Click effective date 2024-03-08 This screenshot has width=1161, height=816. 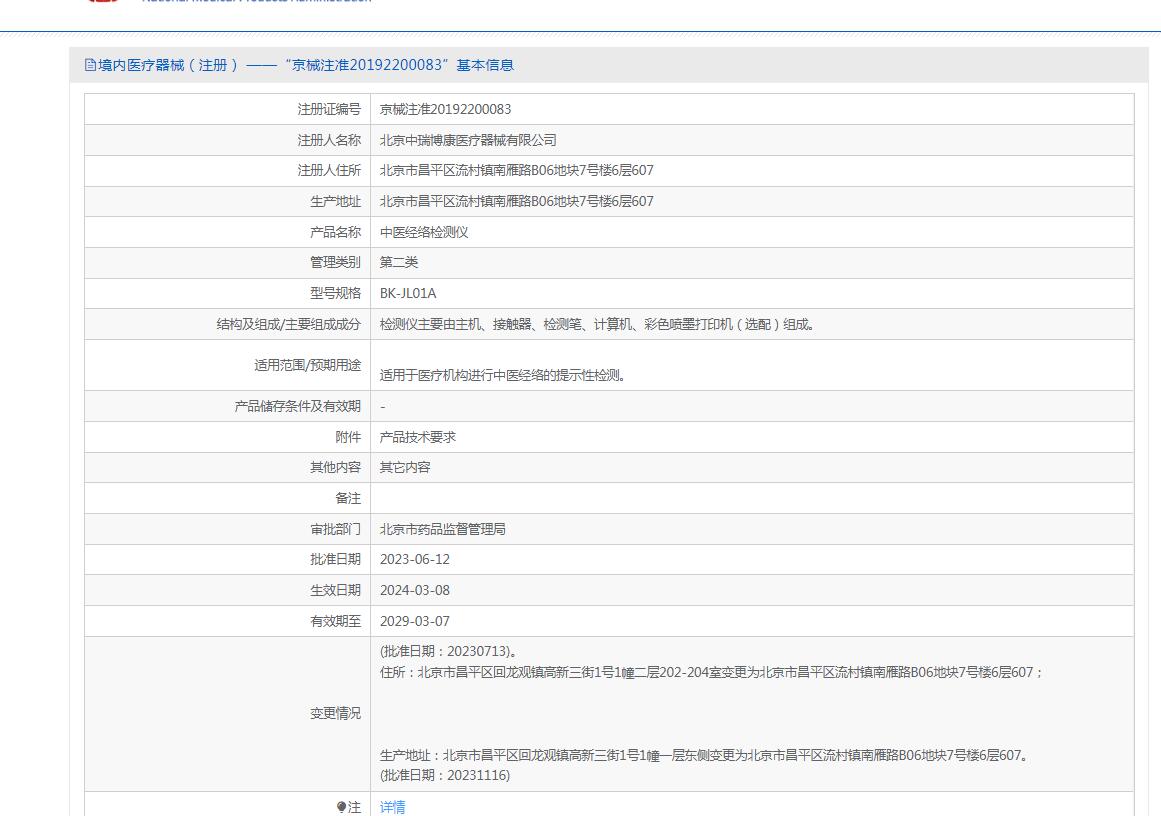pos(415,591)
